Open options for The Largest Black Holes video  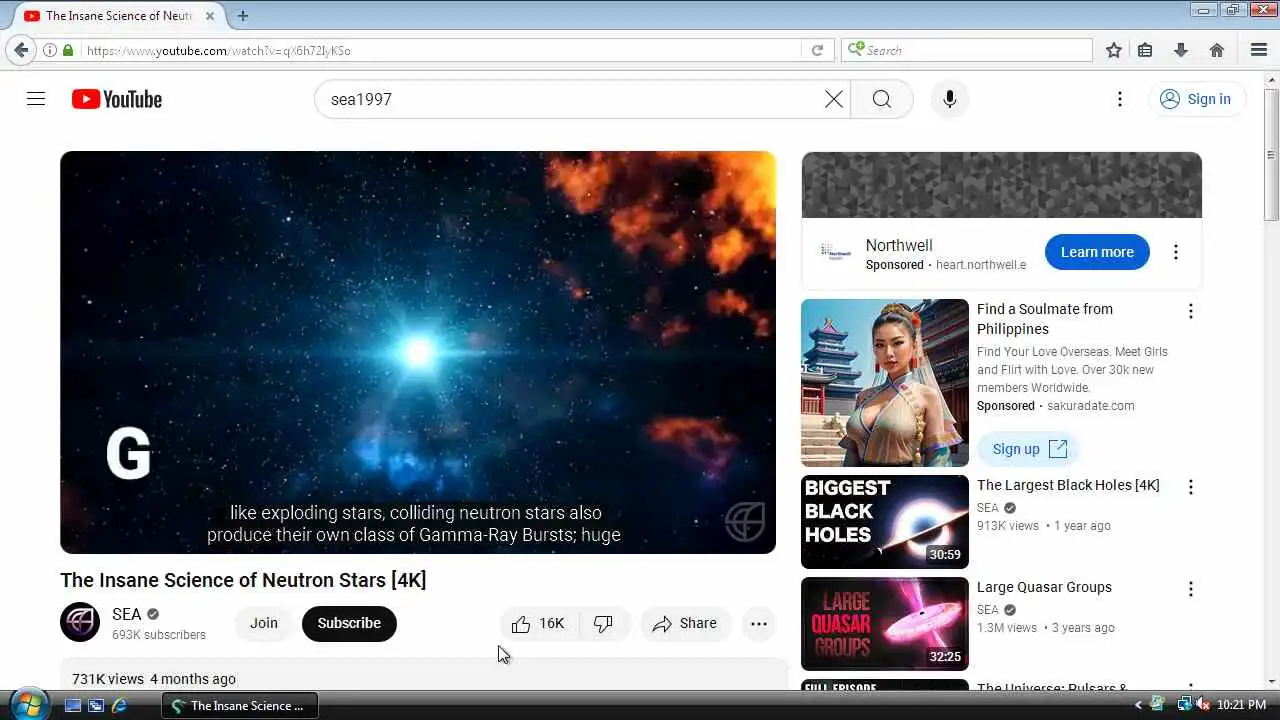pyautogui.click(x=1190, y=487)
